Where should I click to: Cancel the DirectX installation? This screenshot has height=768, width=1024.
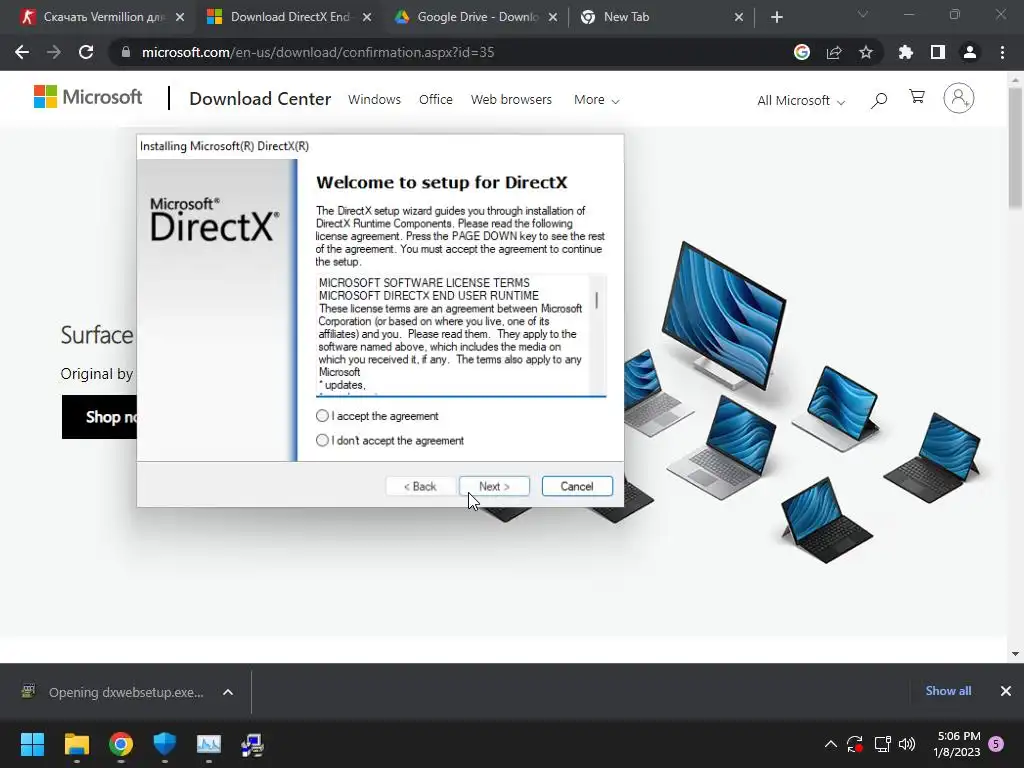(x=577, y=487)
